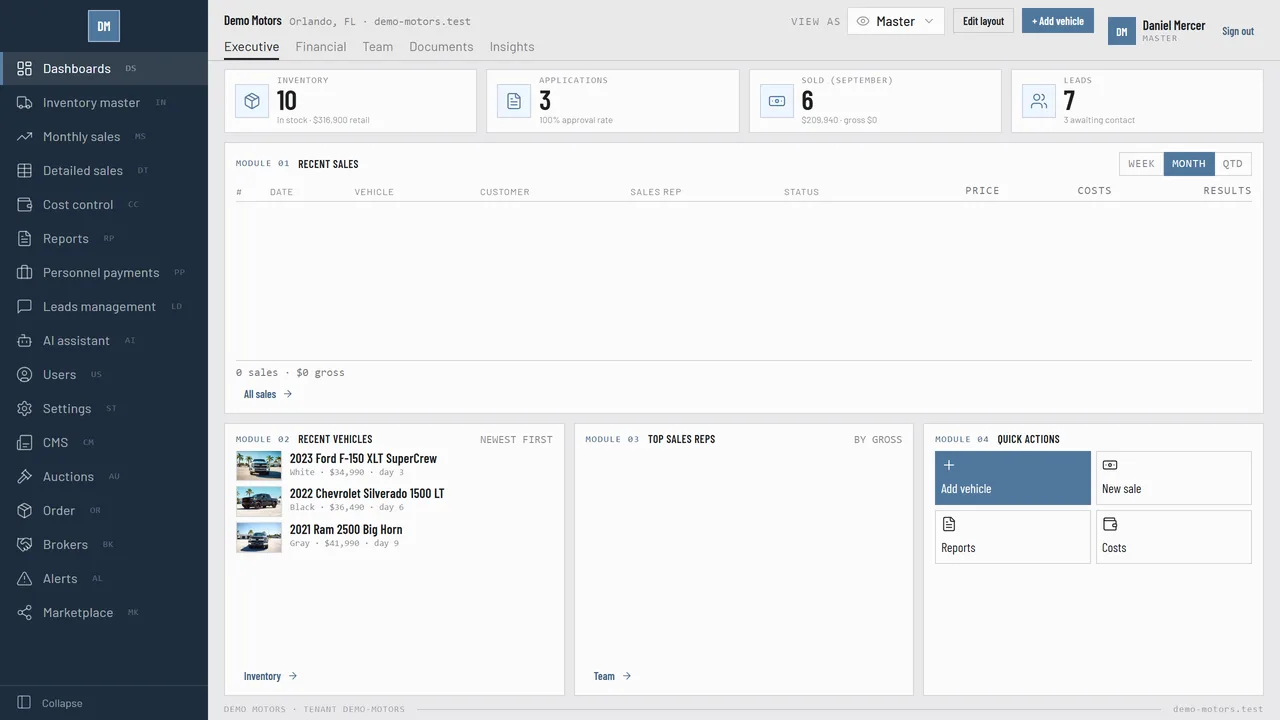
Task: Click the Demo Motors dealership name
Action: point(253,20)
